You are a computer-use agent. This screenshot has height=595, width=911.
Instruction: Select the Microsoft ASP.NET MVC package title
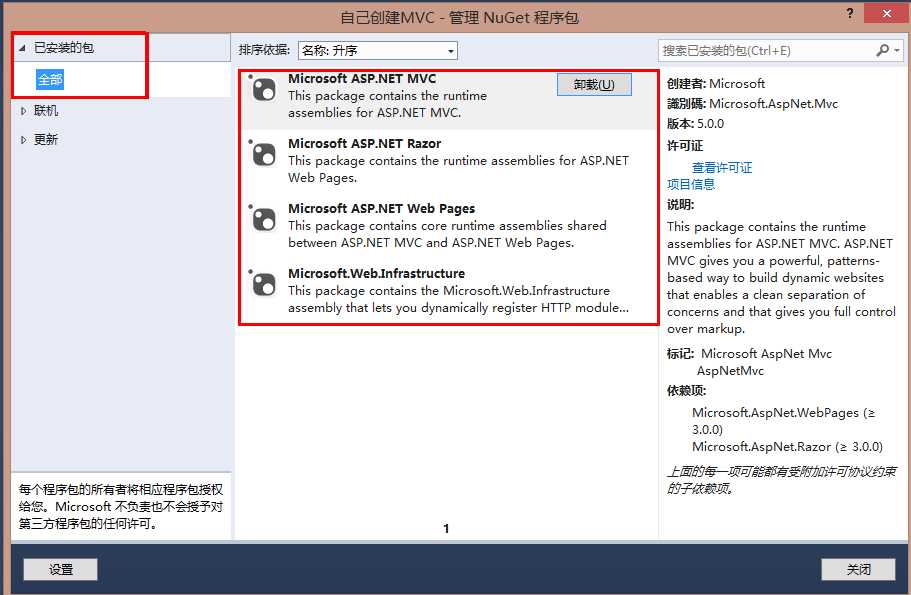[x=362, y=78]
